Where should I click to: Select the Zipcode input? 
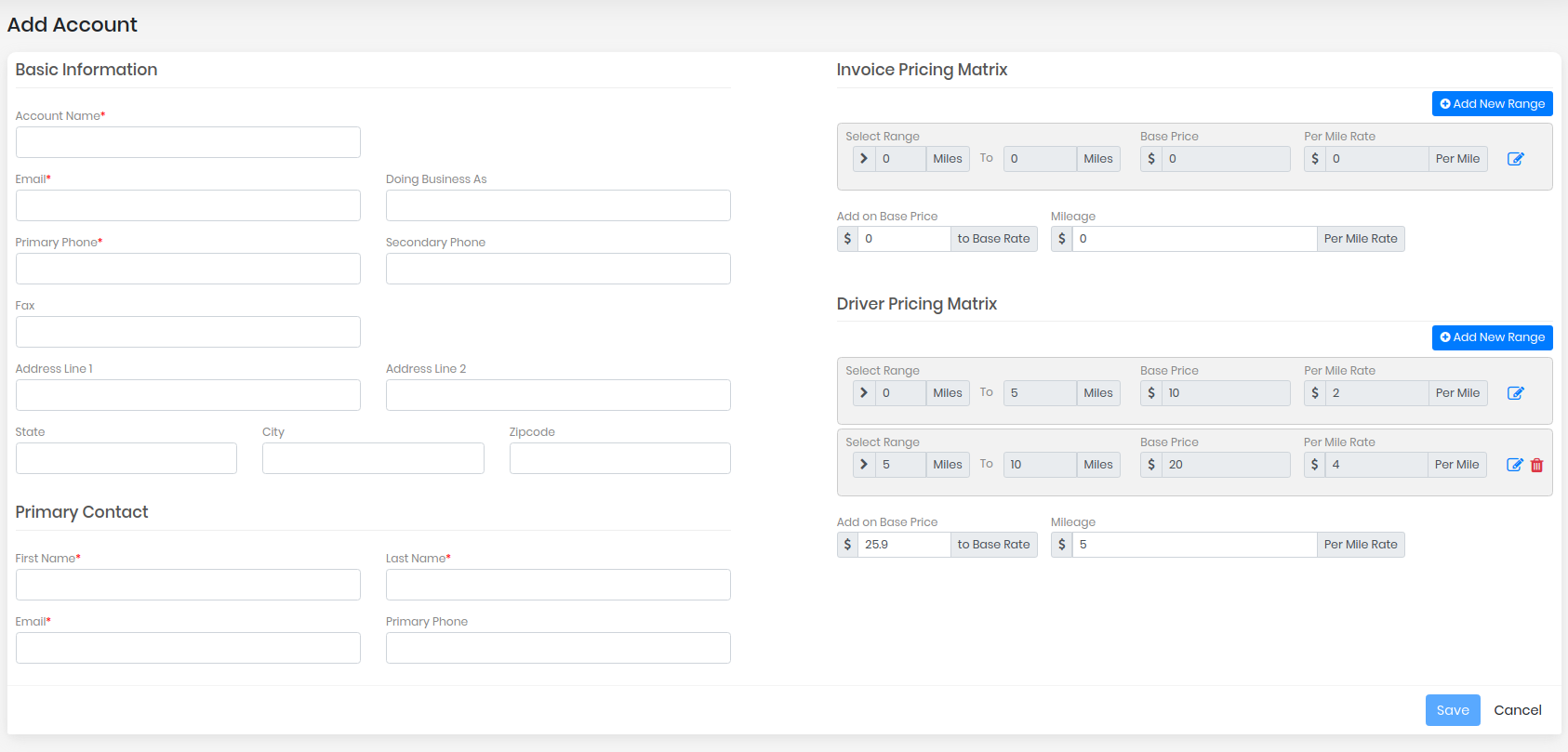pos(620,458)
